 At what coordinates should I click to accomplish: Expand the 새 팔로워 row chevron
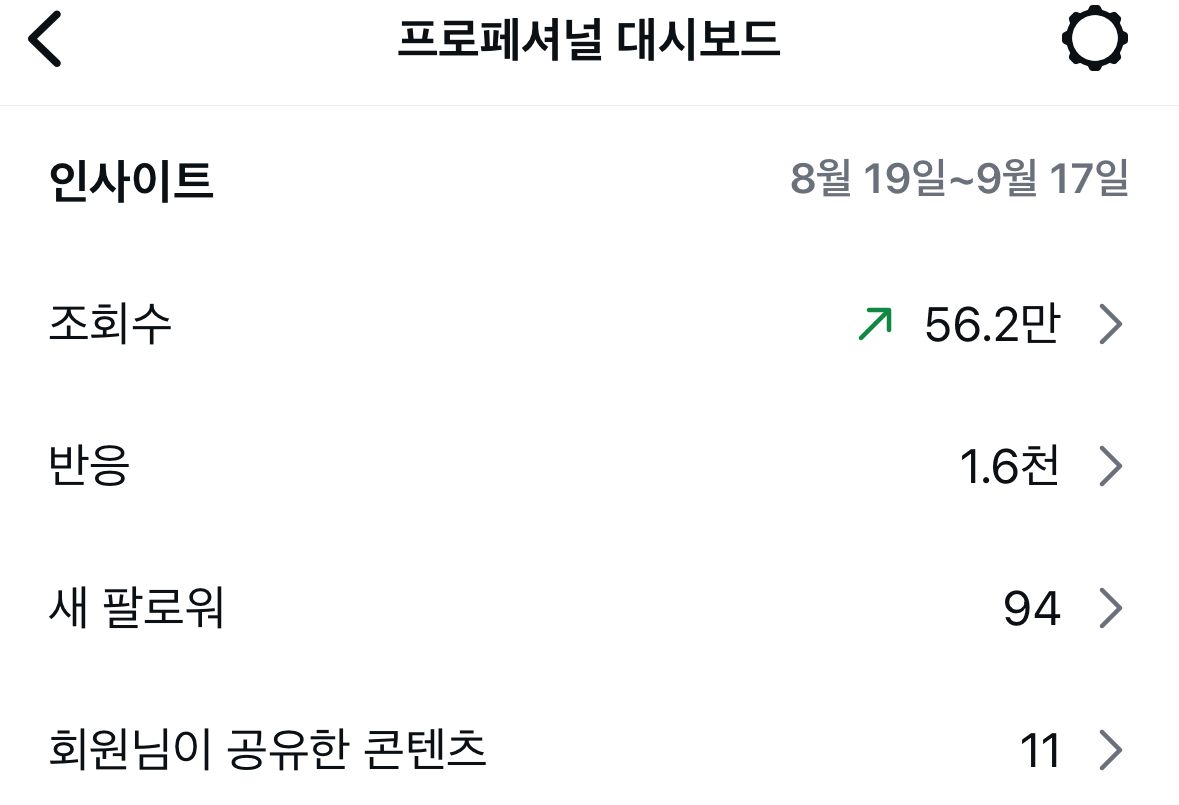pos(1111,609)
